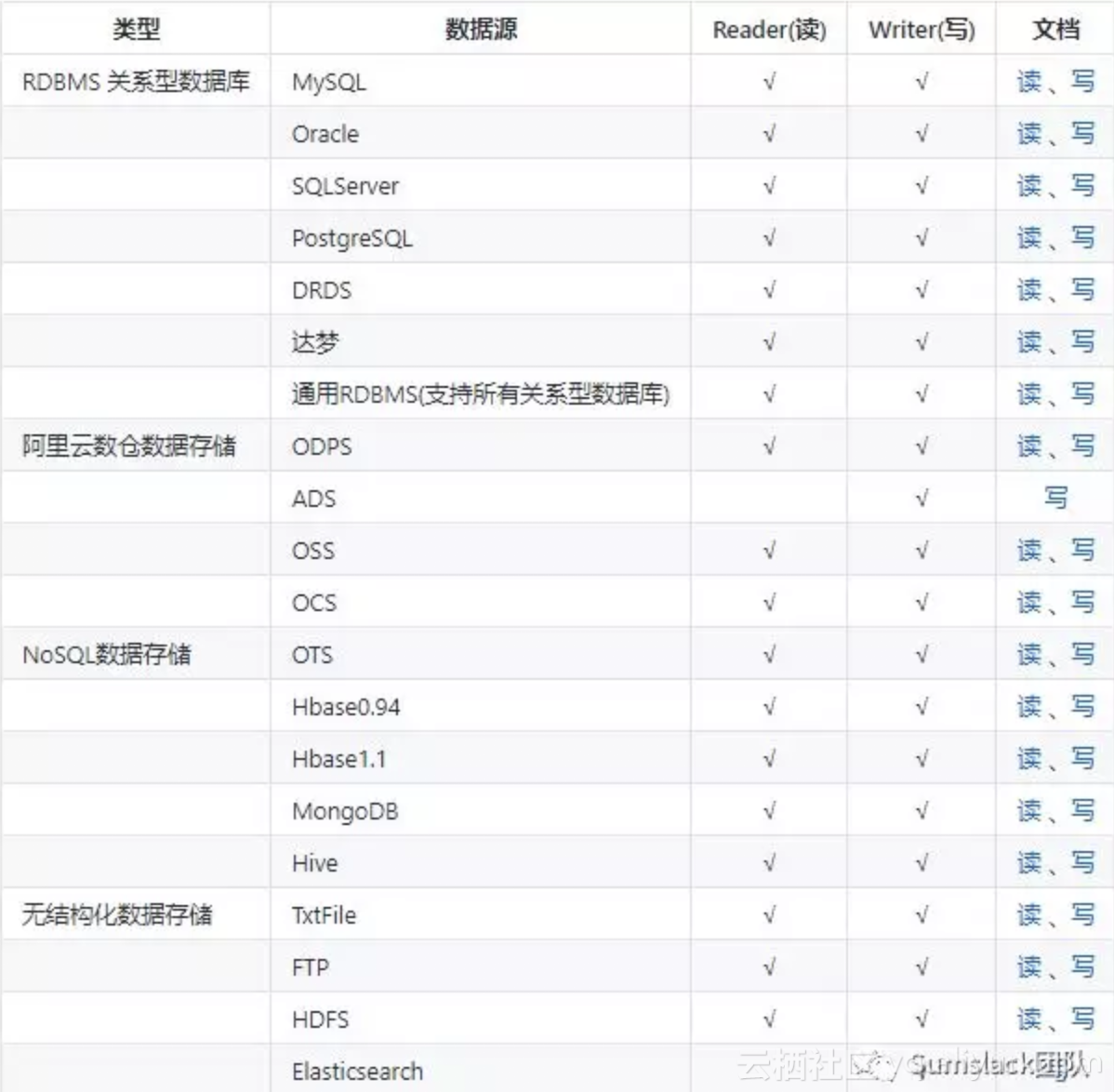The image size is (1114, 1092).
Task: Open the SQLServer read (读) doc link
Action: point(1029,186)
